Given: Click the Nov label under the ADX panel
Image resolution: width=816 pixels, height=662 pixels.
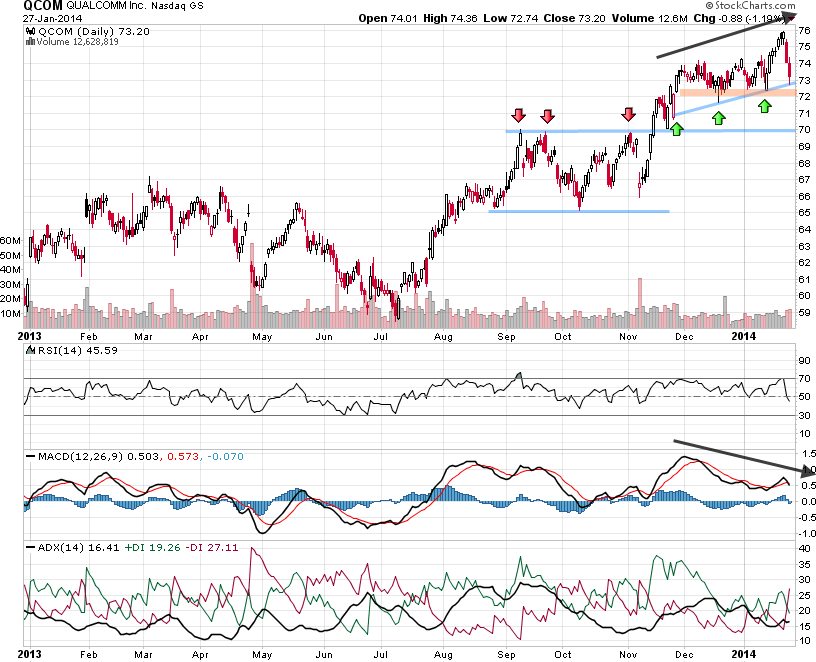Looking at the screenshot, I should [x=628, y=655].
